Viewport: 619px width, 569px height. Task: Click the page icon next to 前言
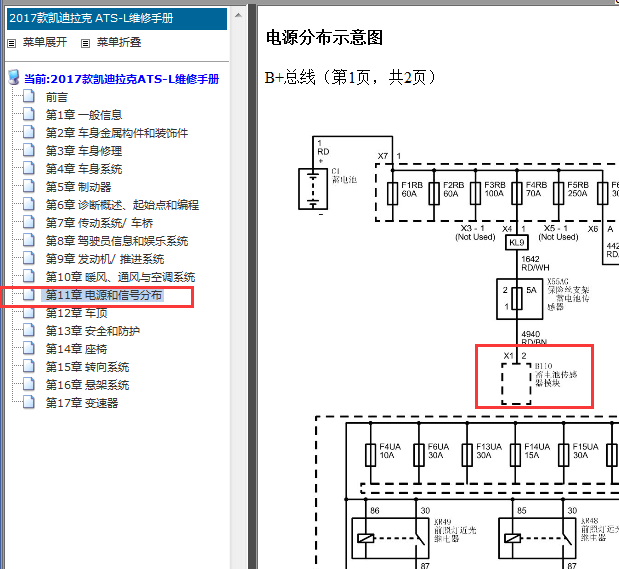(x=28, y=96)
